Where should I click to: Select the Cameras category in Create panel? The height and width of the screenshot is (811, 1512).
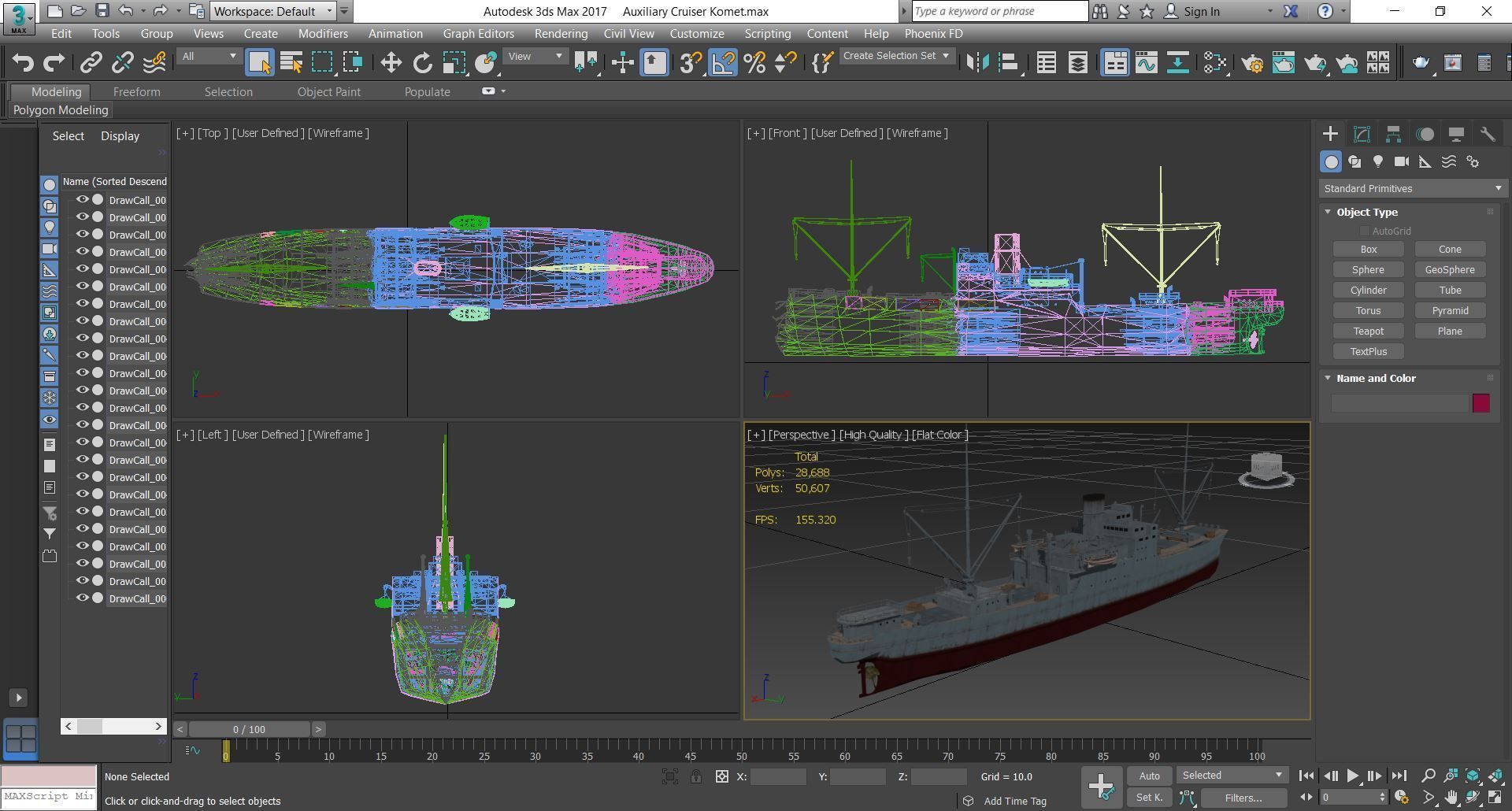[1402, 161]
